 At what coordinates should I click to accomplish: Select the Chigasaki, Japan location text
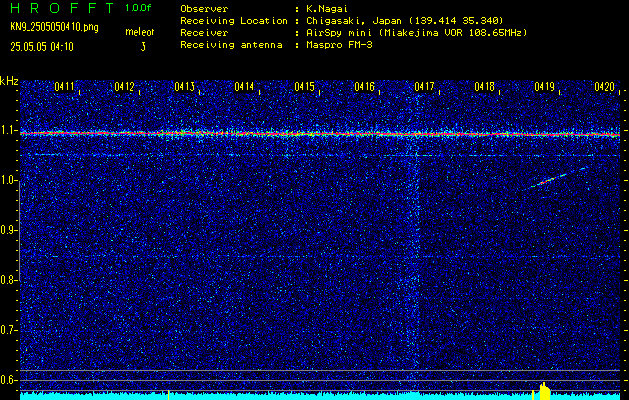405,20
